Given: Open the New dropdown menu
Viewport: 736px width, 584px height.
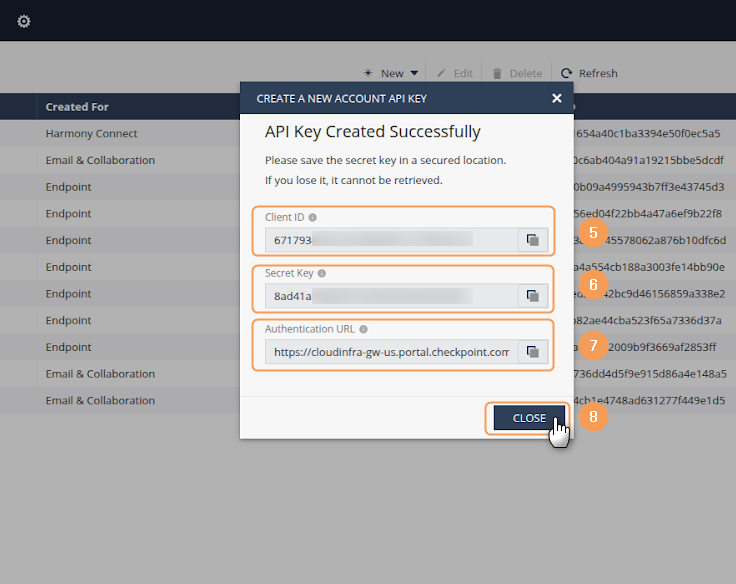Looking at the screenshot, I should 392,73.
